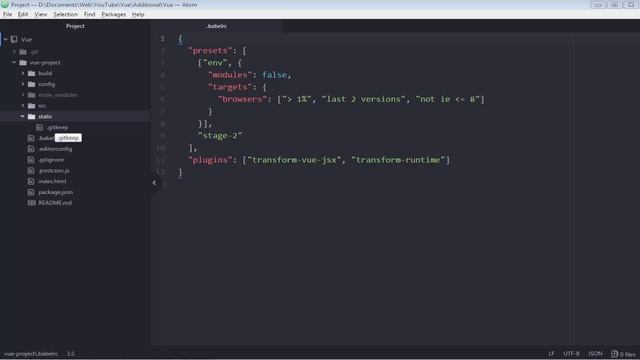The image size is (640, 360).
Task: Click the "browsers" key in editor
Action: [242, 99]
